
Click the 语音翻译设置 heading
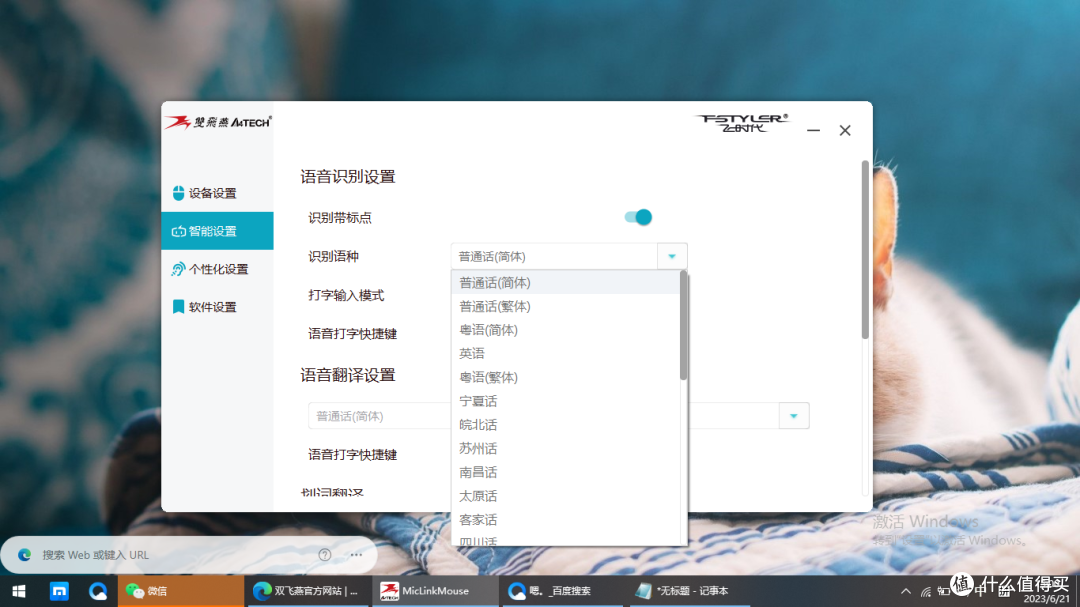(348, 375)
